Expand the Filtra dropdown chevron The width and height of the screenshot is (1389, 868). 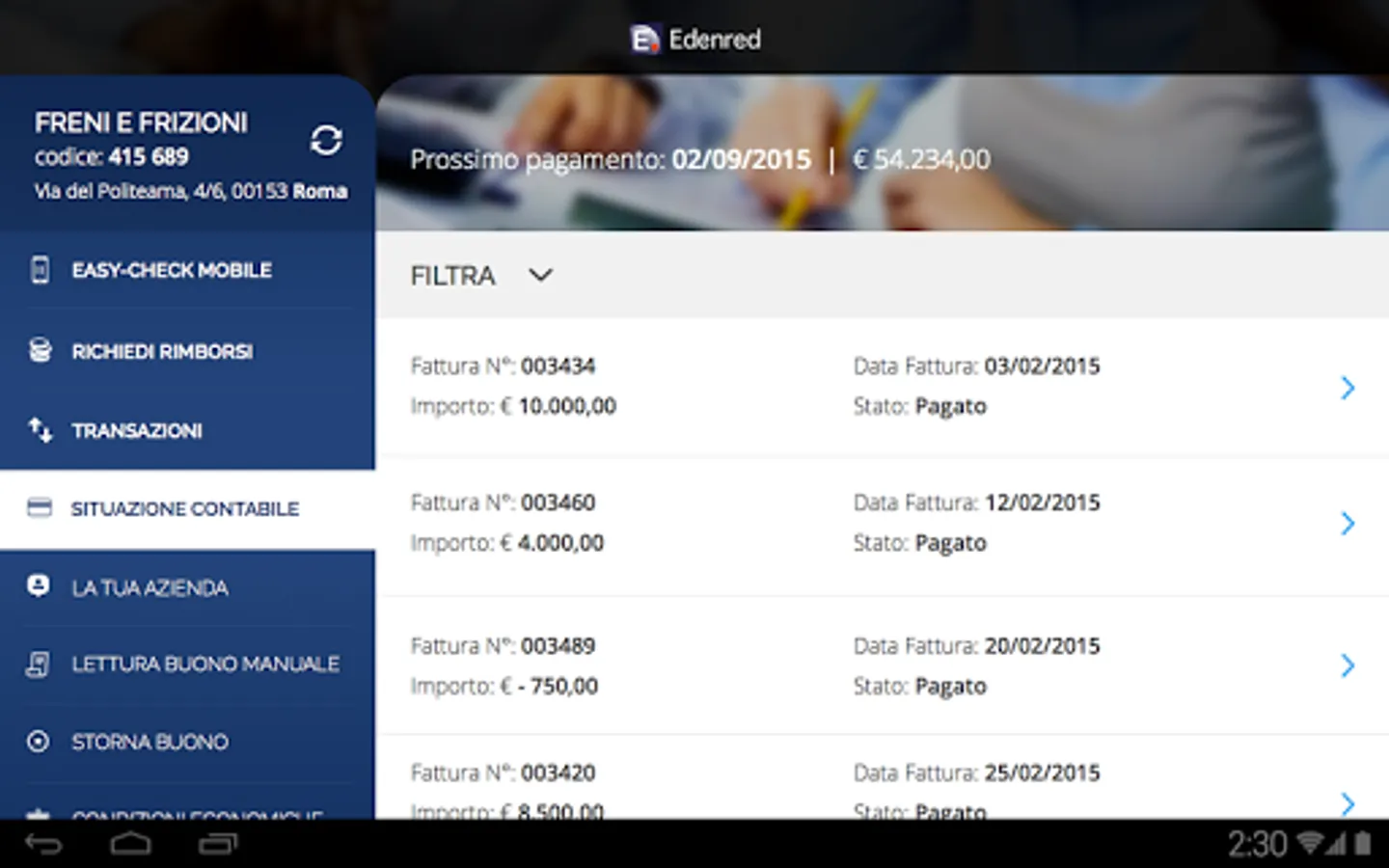pyautogui.click(x=541, y=275)
